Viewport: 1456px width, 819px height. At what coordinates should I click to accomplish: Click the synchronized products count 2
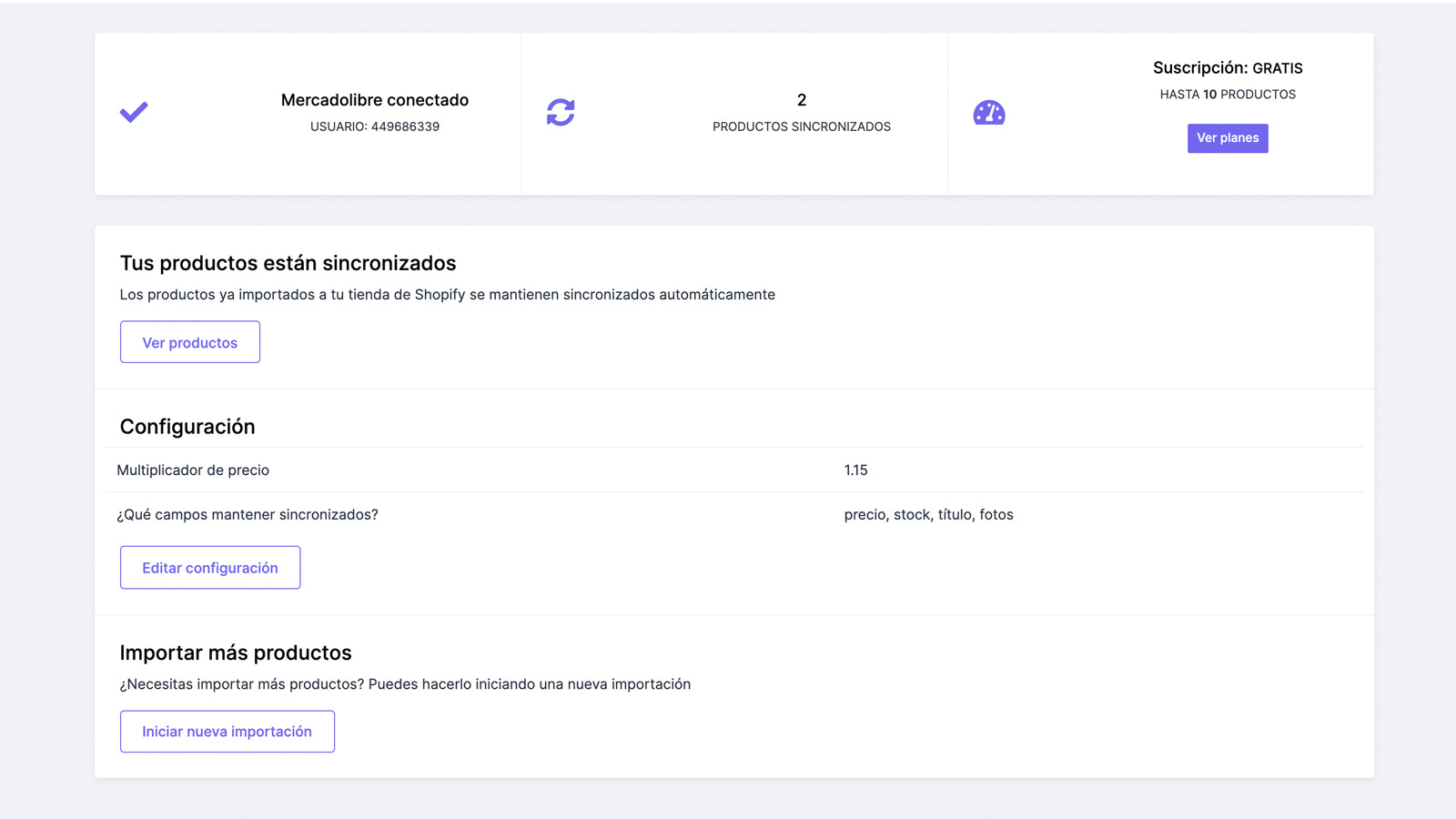point(802,100)
